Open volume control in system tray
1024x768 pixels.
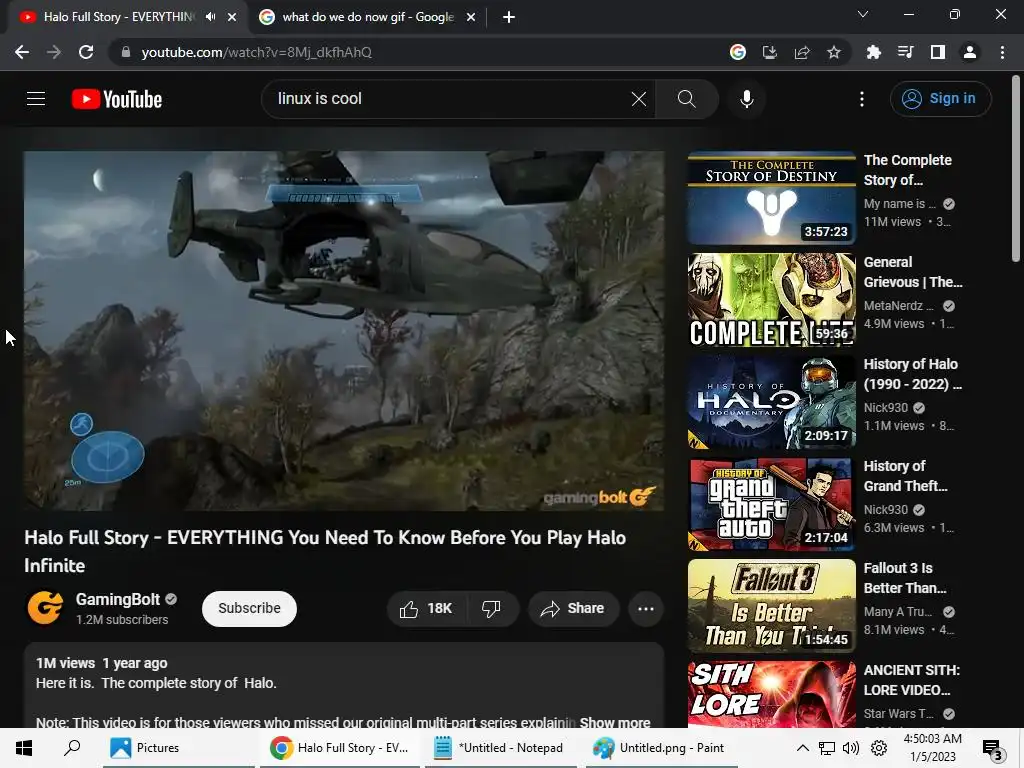coord(850,748)
